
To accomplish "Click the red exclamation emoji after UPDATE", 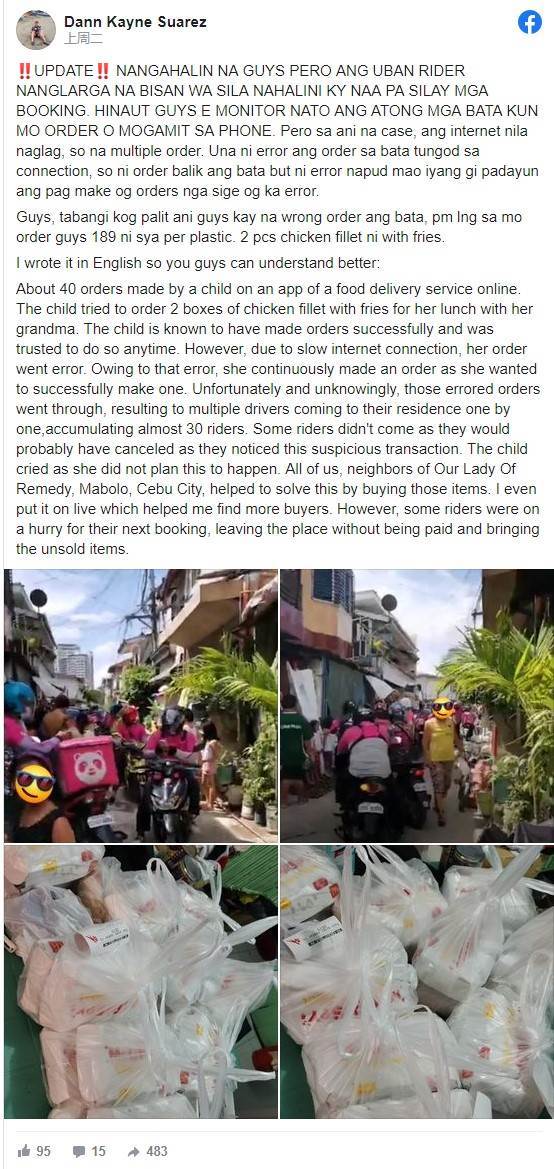I will coord(102,71).
